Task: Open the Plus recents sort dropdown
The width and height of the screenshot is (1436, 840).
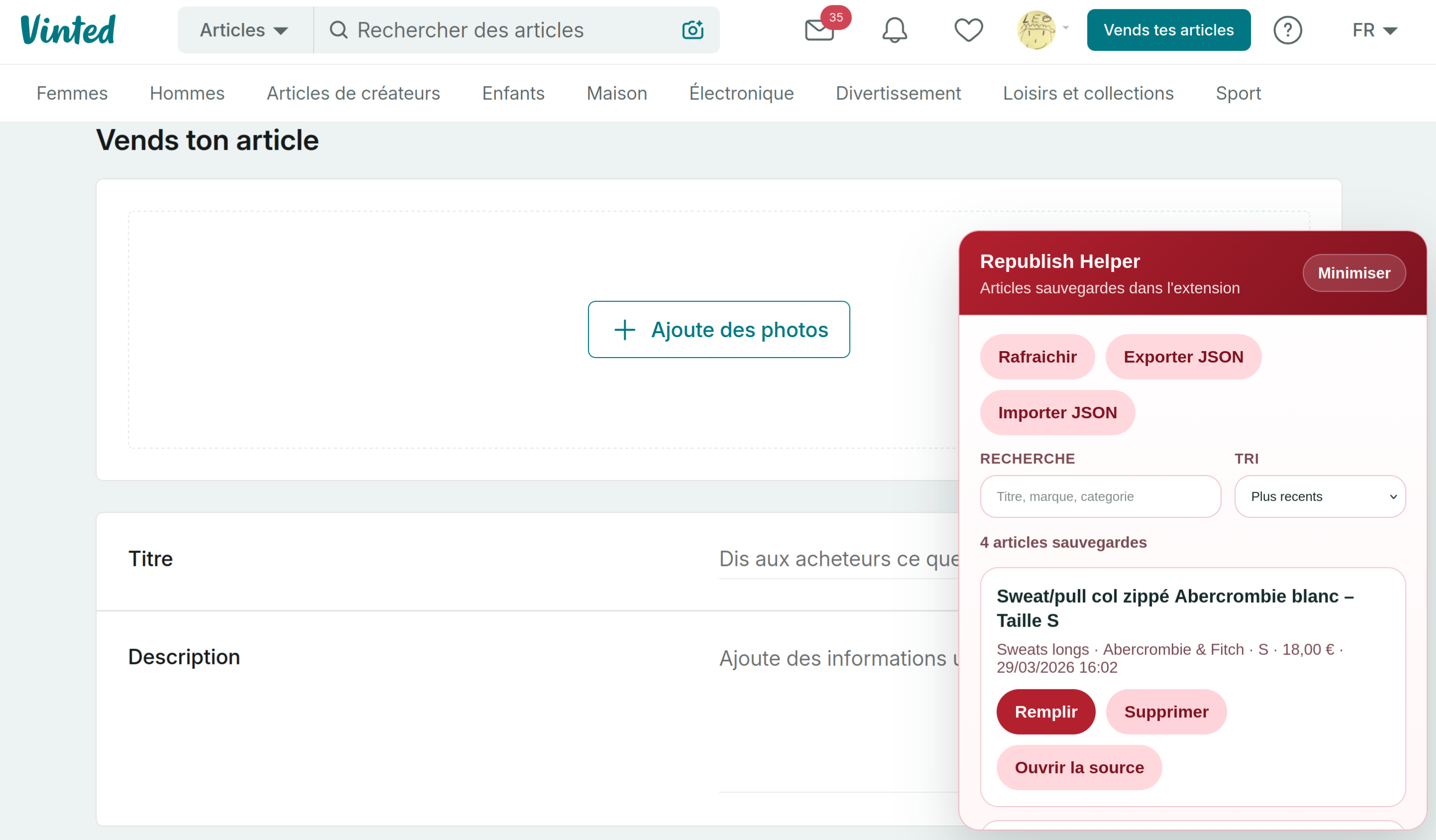Action: click(1320, 496)
